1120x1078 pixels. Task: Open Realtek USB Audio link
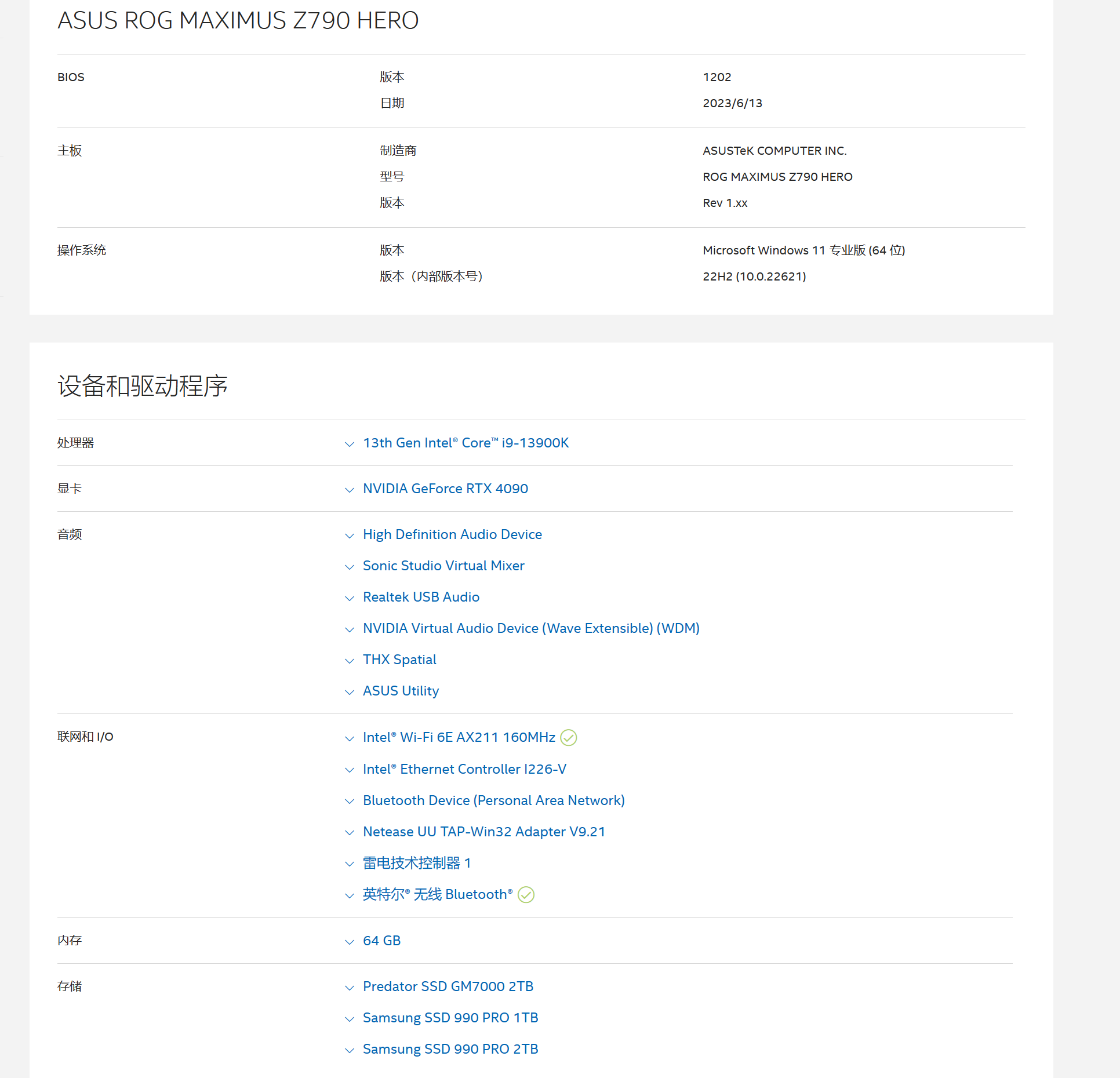coord(421,597)
